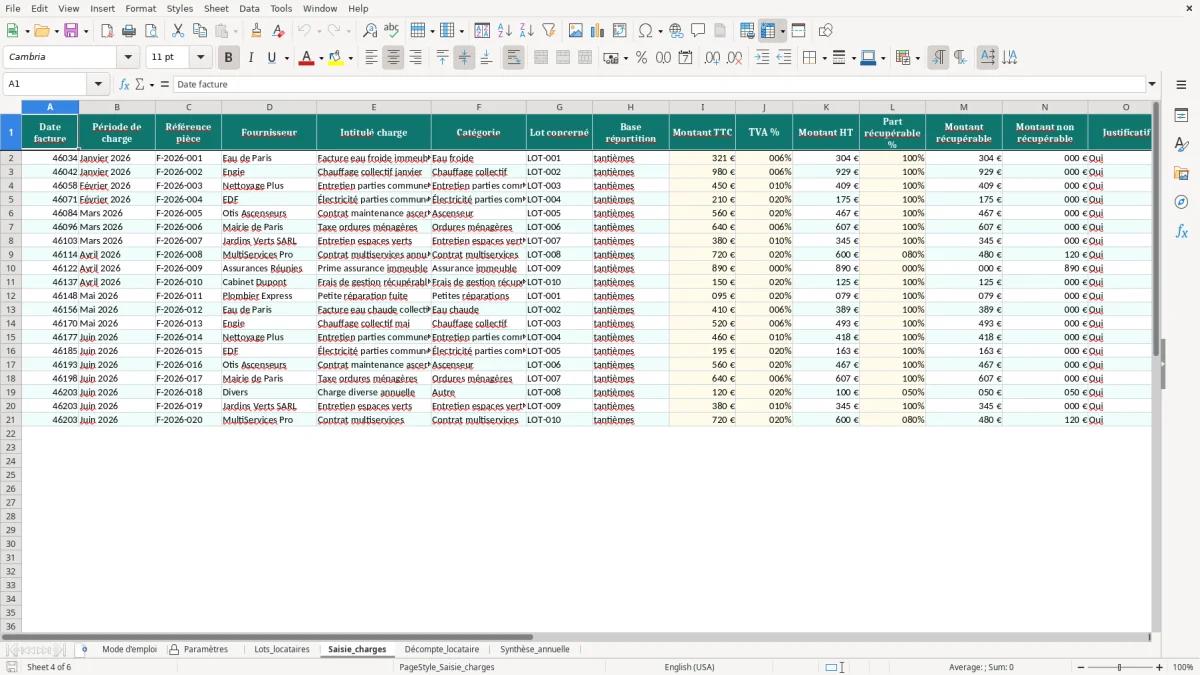This screenshot has height=675, width=1200.
Task: Increase indent
Action: point(762,58)
